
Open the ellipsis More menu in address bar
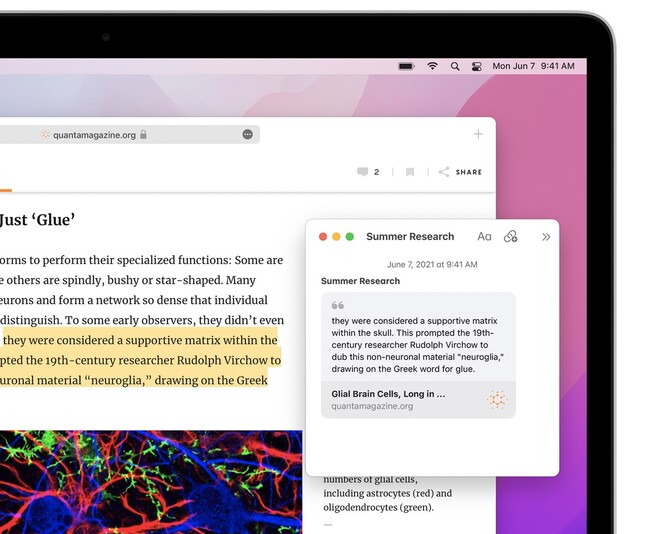coord(247,134)
